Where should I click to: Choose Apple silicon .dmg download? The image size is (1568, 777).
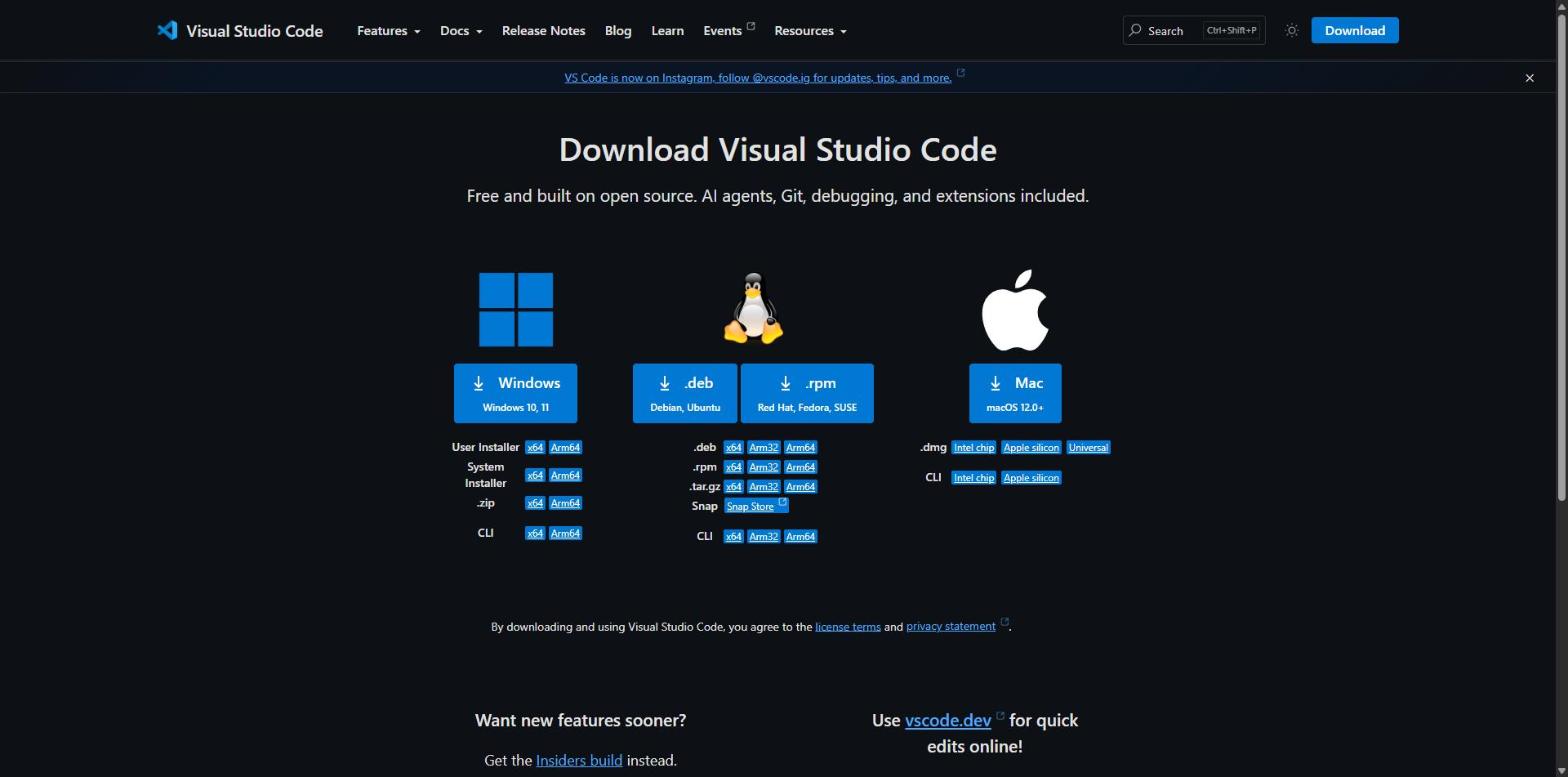coord(1031,448)
